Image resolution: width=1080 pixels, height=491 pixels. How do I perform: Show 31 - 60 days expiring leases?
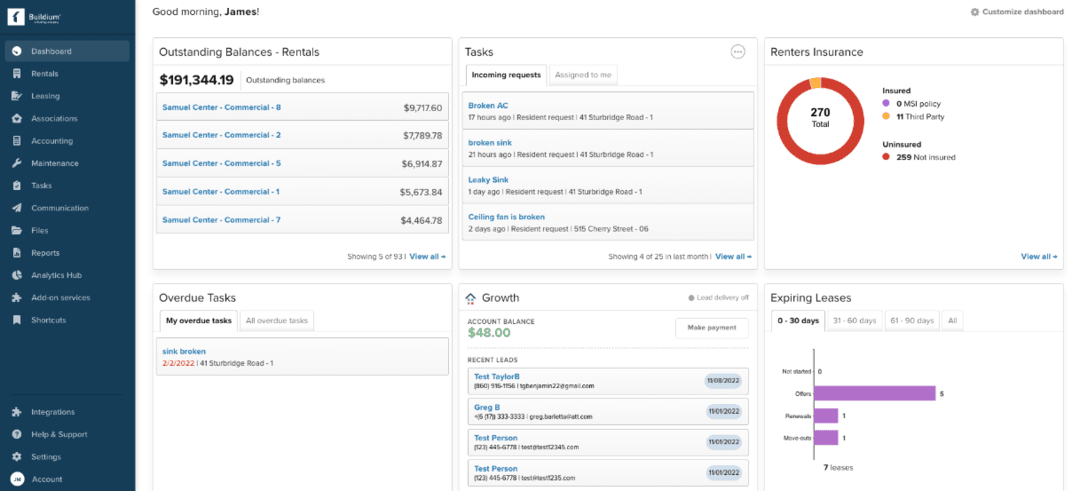(854, 320)
